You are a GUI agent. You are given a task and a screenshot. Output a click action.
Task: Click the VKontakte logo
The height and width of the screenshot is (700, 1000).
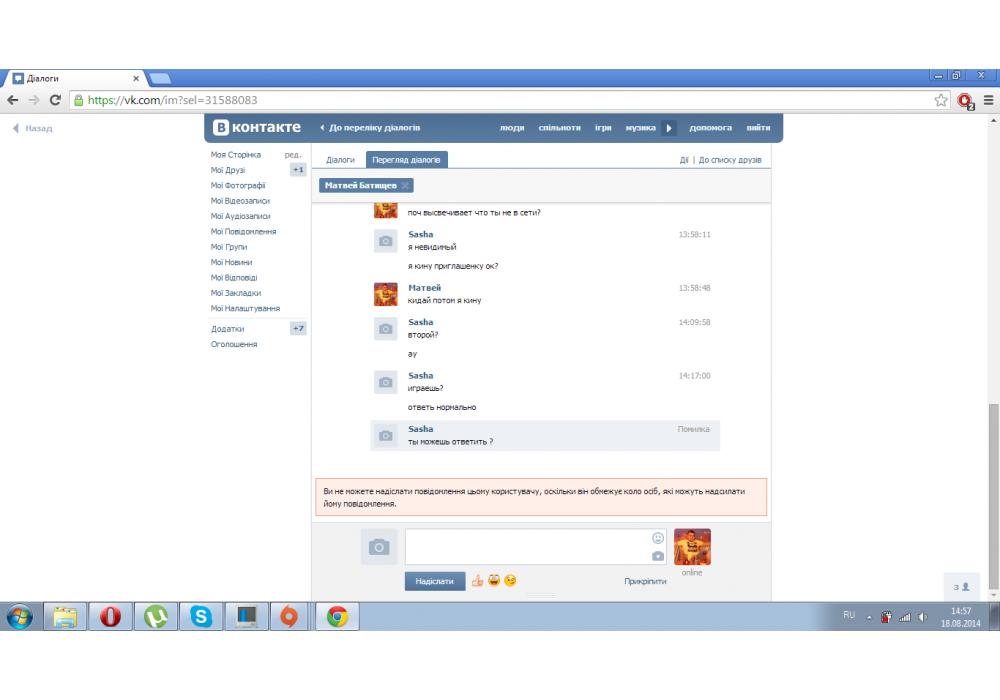[x=257, y=128]
